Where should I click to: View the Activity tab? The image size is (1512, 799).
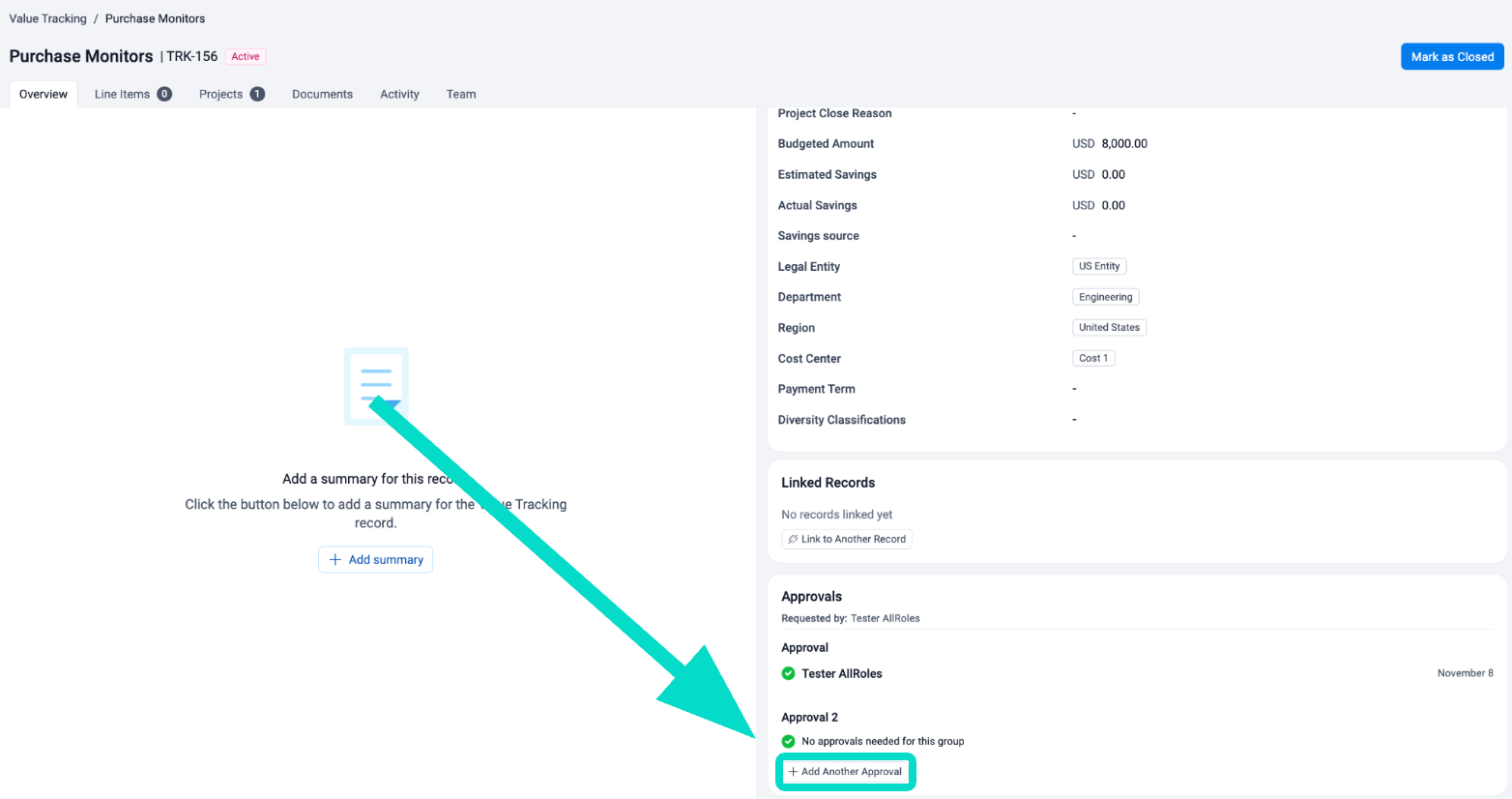(x=399, y=95)
